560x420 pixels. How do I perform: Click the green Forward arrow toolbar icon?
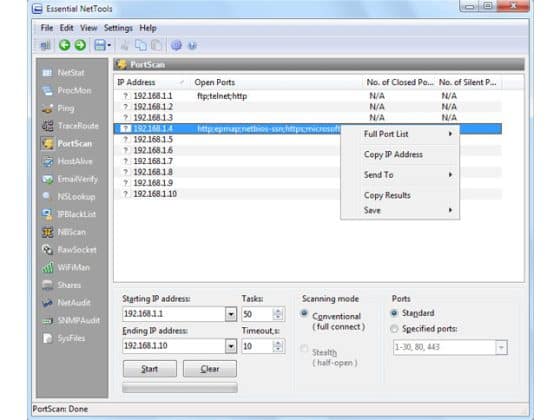[80, 45]
